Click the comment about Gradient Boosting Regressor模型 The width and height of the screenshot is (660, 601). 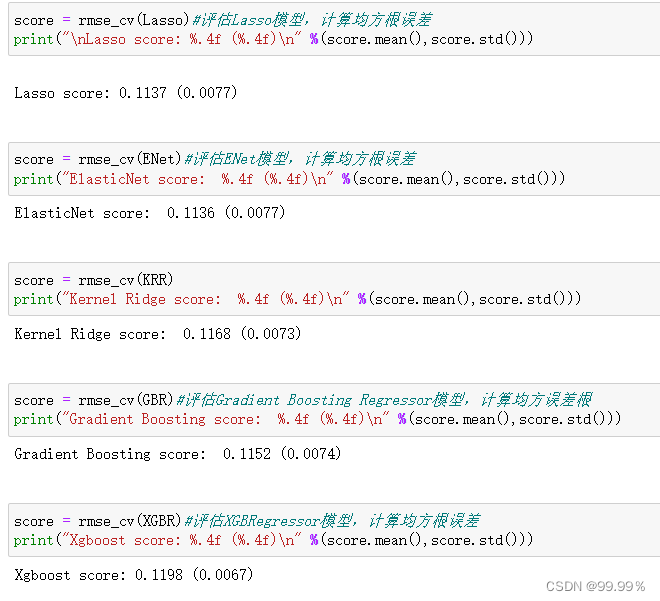(x=384, y=400)
